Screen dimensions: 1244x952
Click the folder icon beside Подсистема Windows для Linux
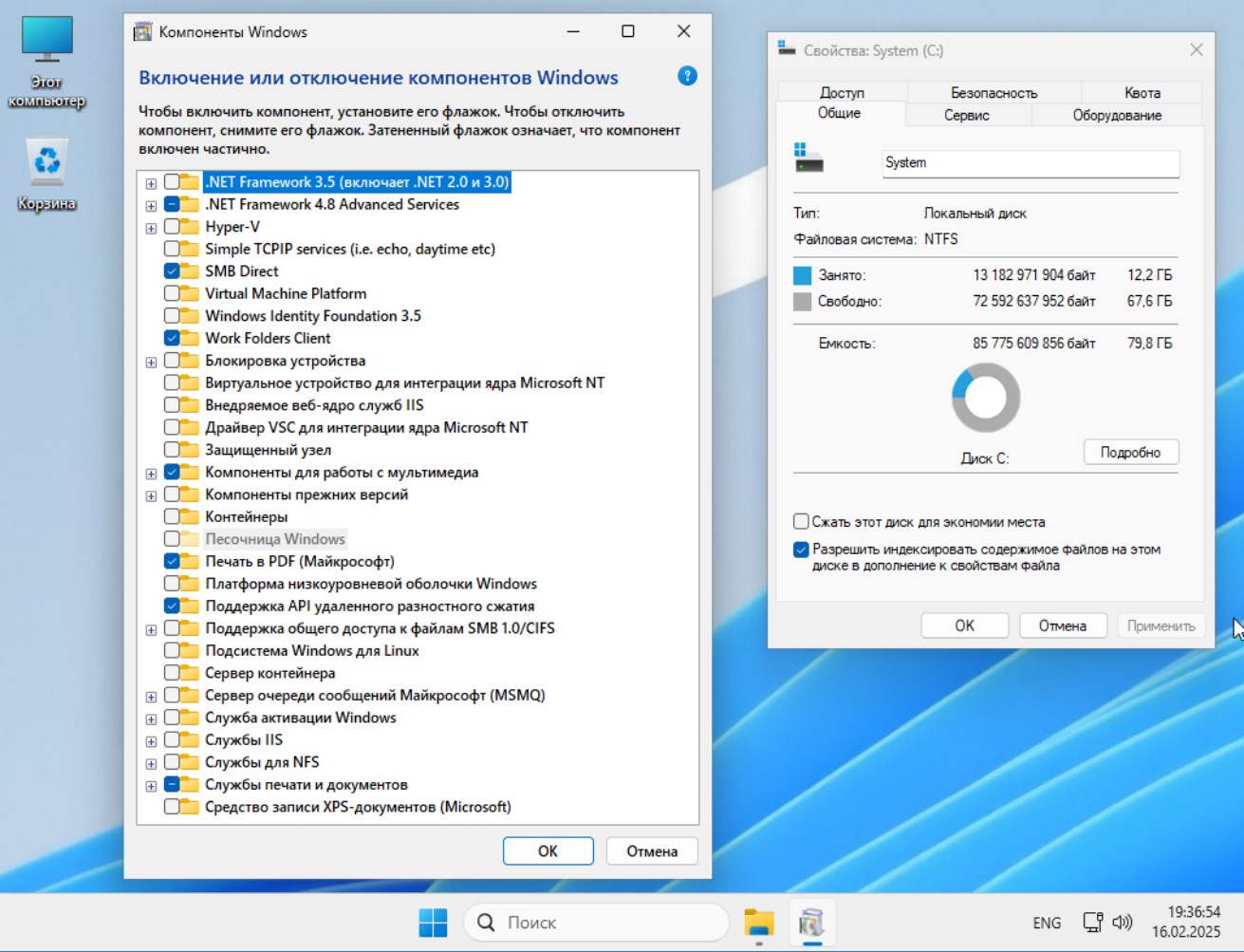click(191, 651)
